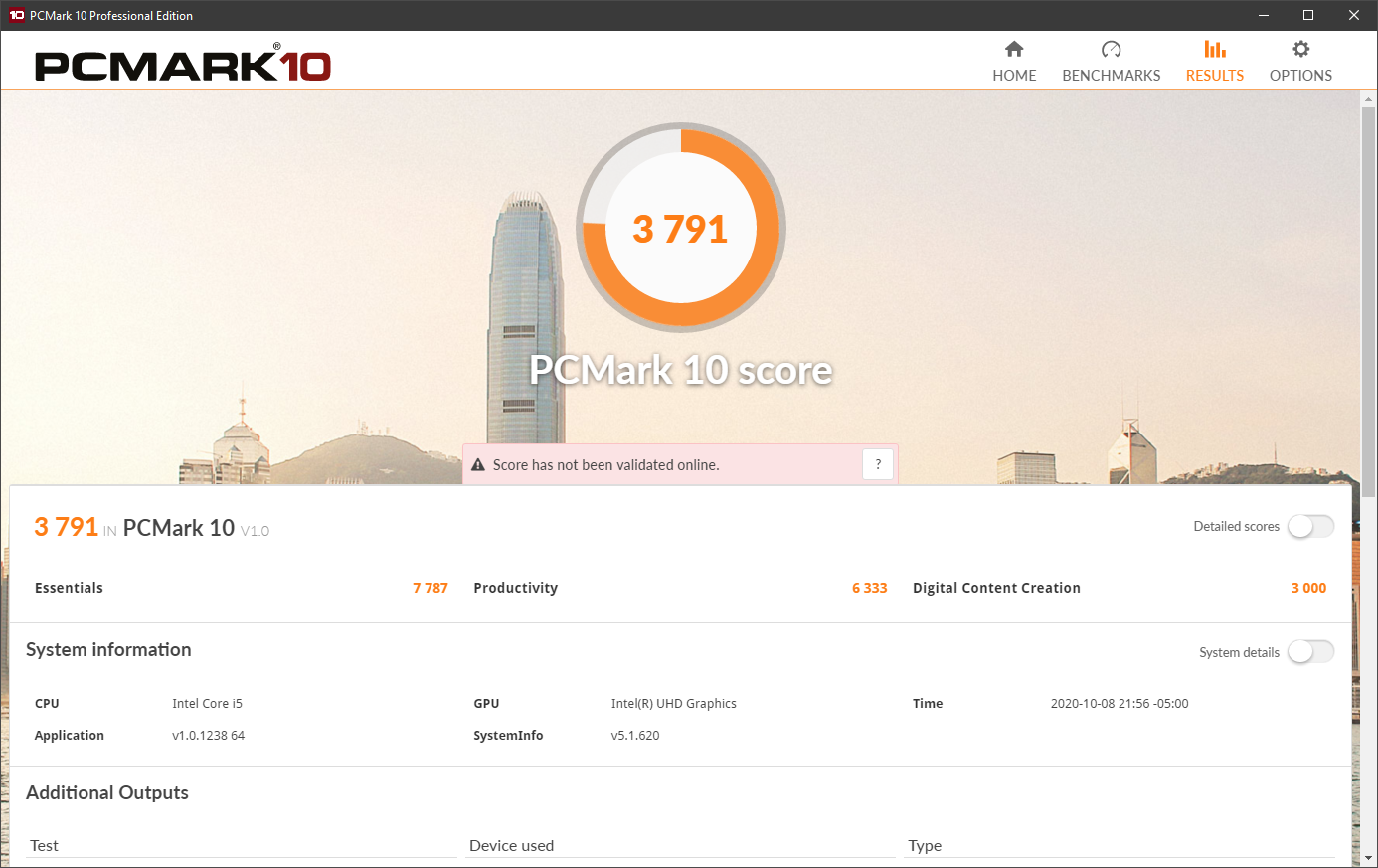Switch to the BENCHMARKS tab label

[1112, 76]
